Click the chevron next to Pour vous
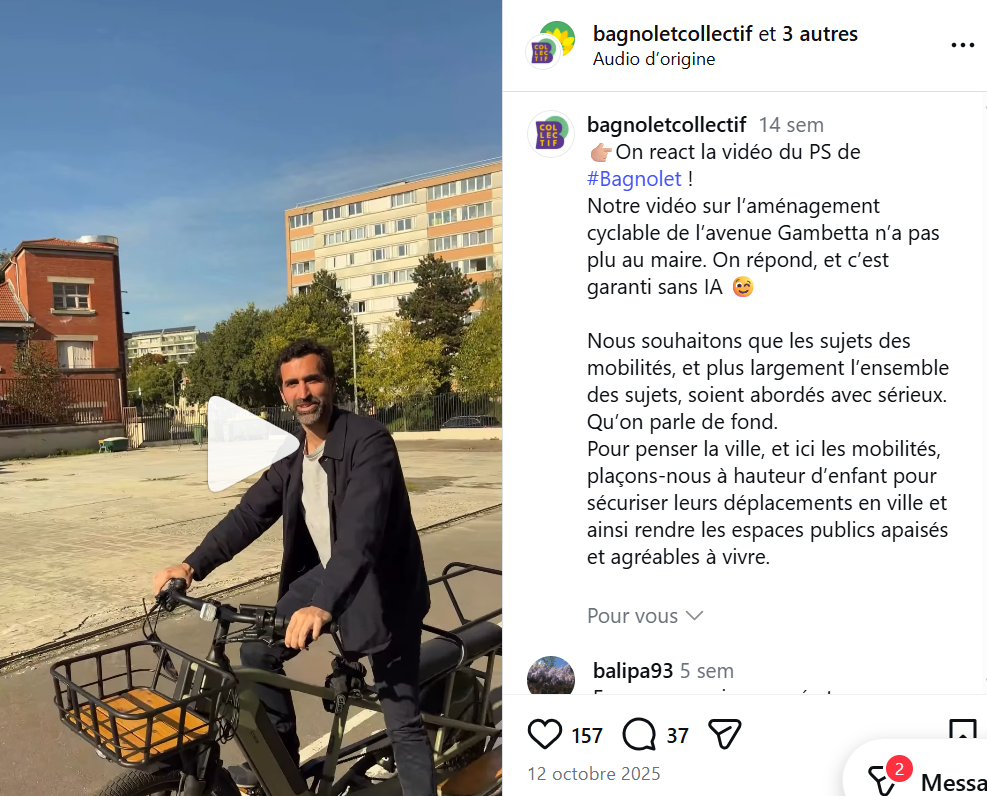 tap(694, 615)
